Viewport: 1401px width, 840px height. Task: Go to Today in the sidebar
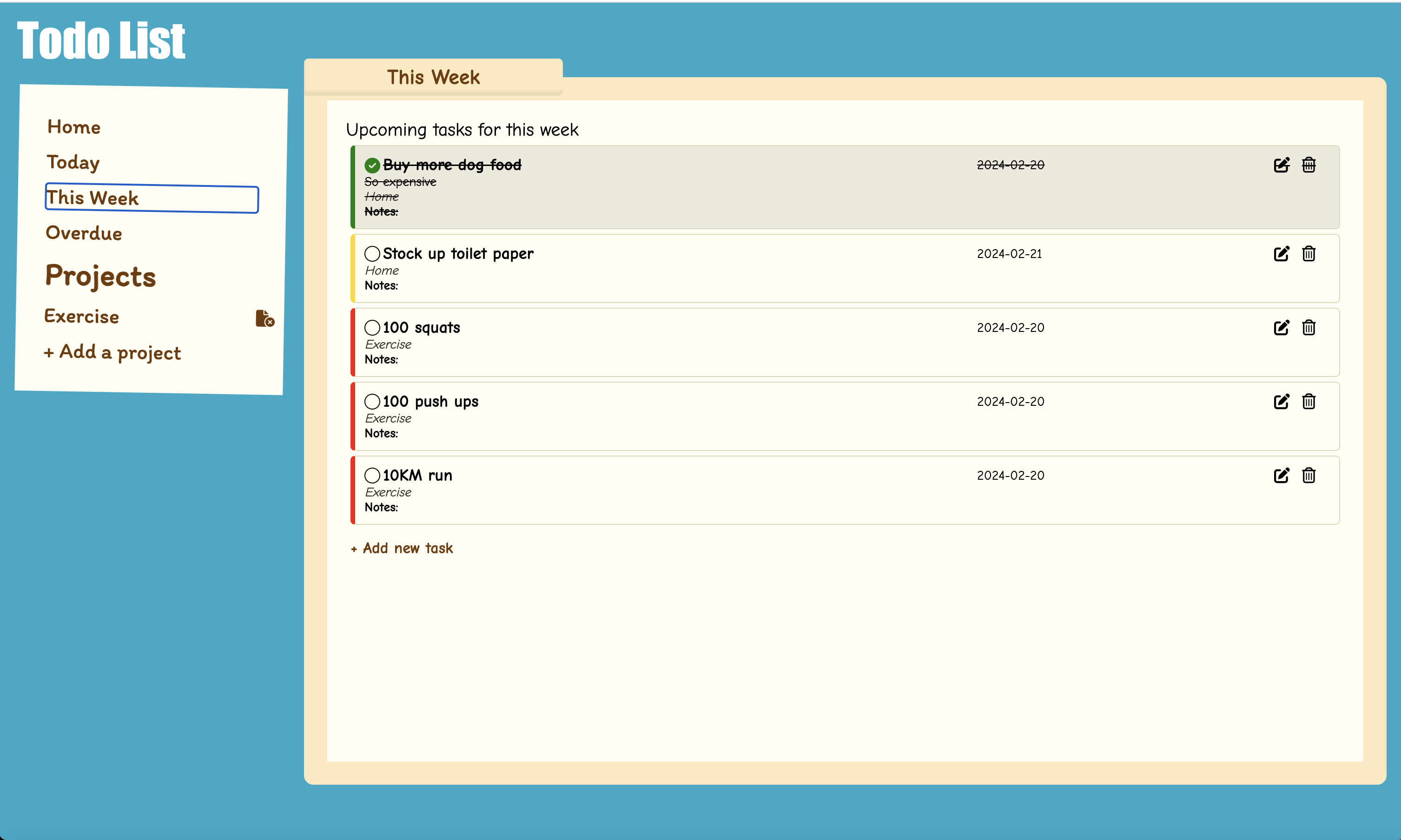73,162
